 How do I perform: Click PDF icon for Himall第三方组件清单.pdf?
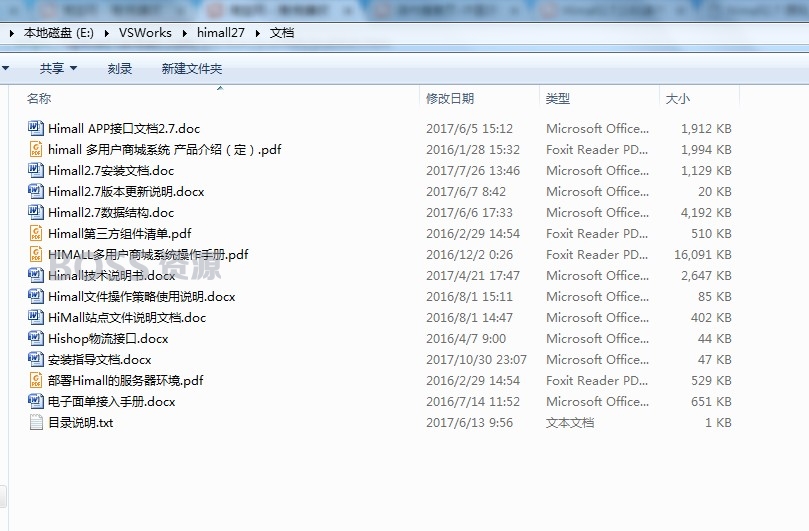pyautogui.click(x=36, y=233)
